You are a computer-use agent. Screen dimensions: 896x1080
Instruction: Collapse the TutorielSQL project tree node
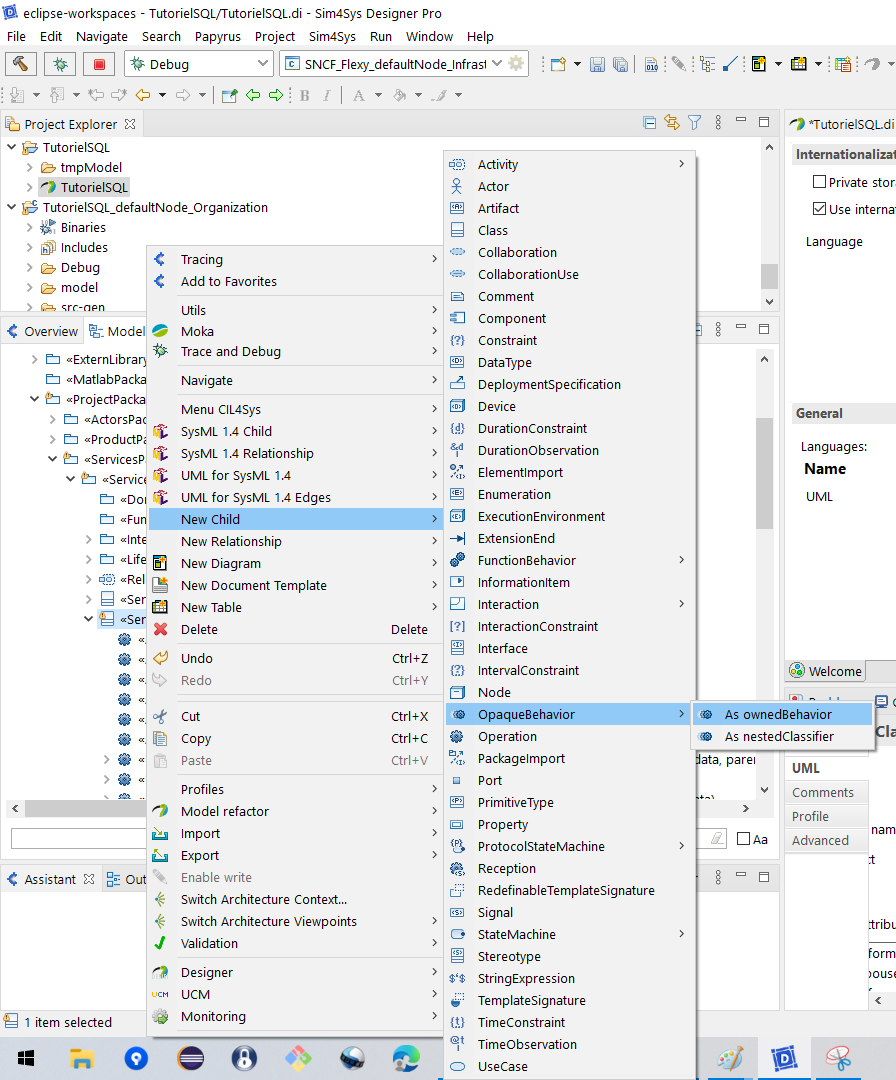click(12, 147)
